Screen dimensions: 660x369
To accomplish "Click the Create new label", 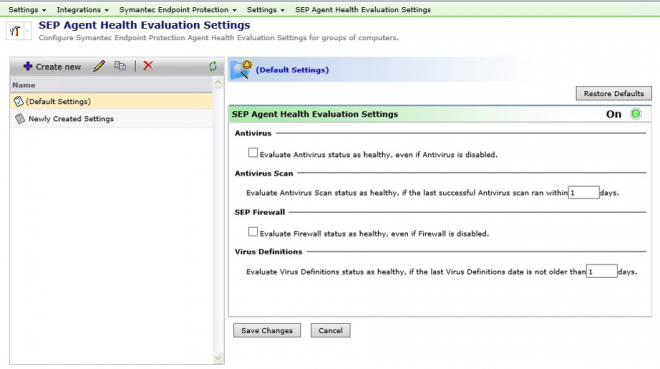I will pos(58,66).
